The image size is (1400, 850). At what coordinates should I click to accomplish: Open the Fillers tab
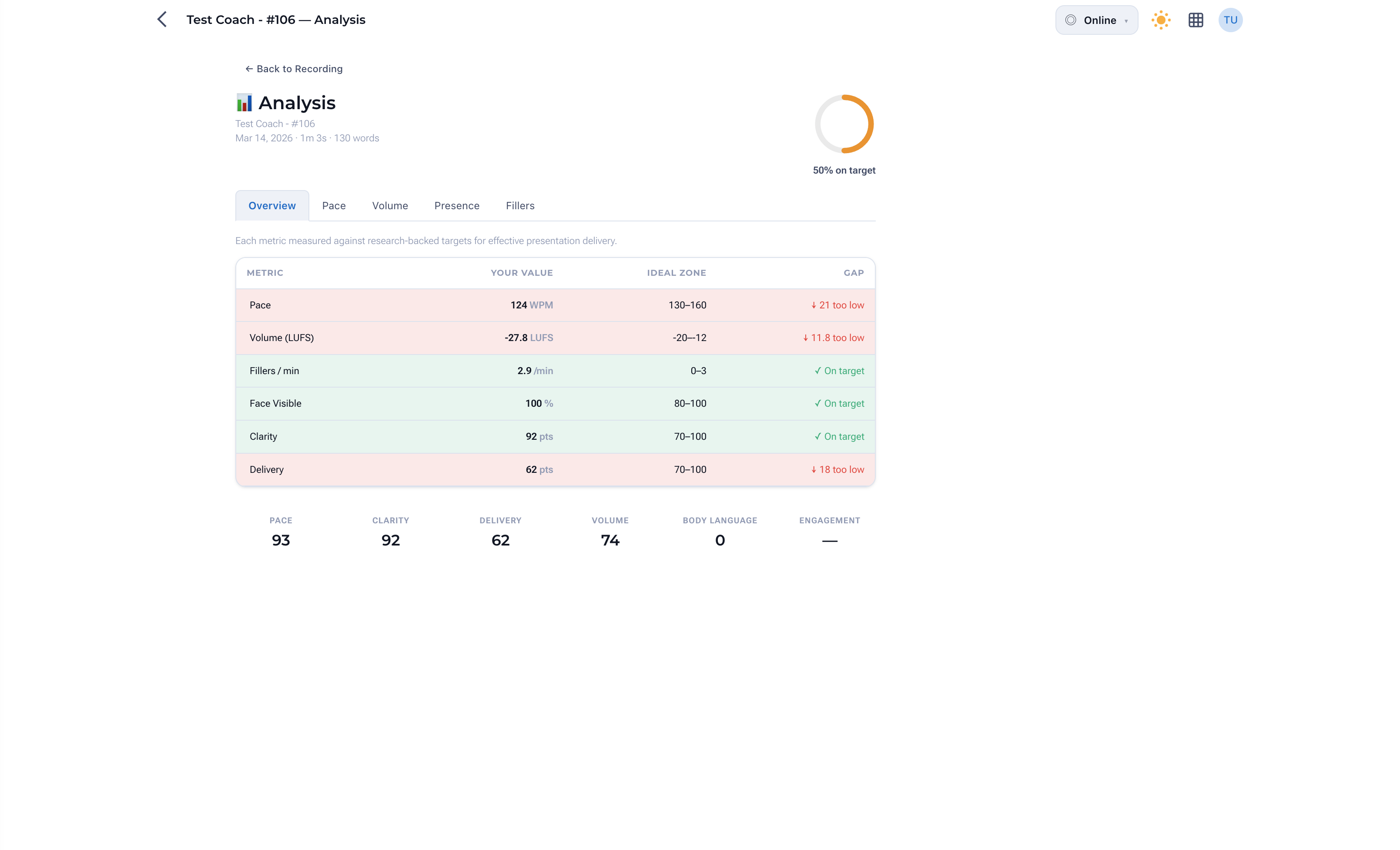point(519,205)
